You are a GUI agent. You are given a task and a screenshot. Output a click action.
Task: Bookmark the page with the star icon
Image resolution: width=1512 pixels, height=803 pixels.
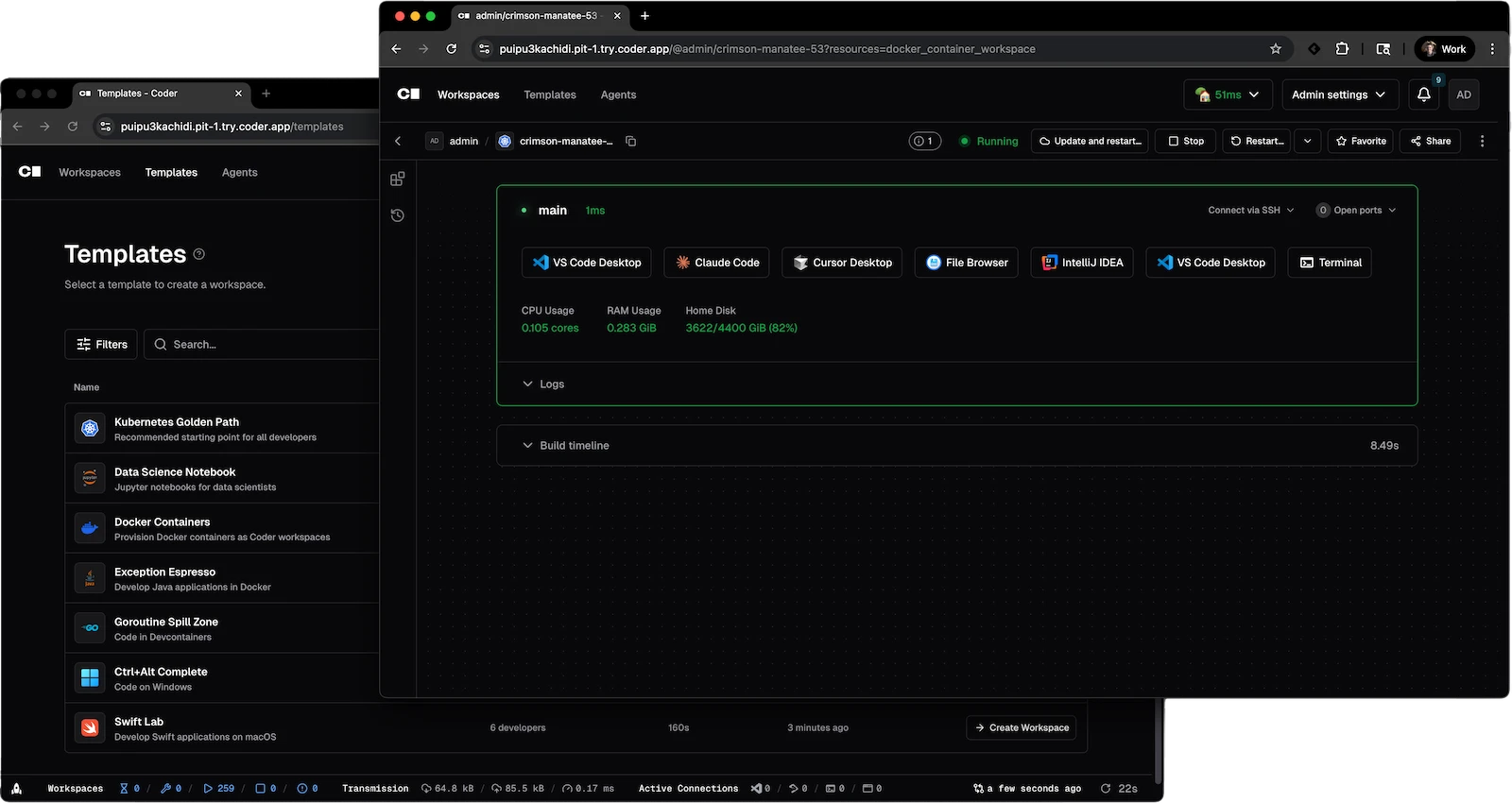click(x=1276, y=49)
